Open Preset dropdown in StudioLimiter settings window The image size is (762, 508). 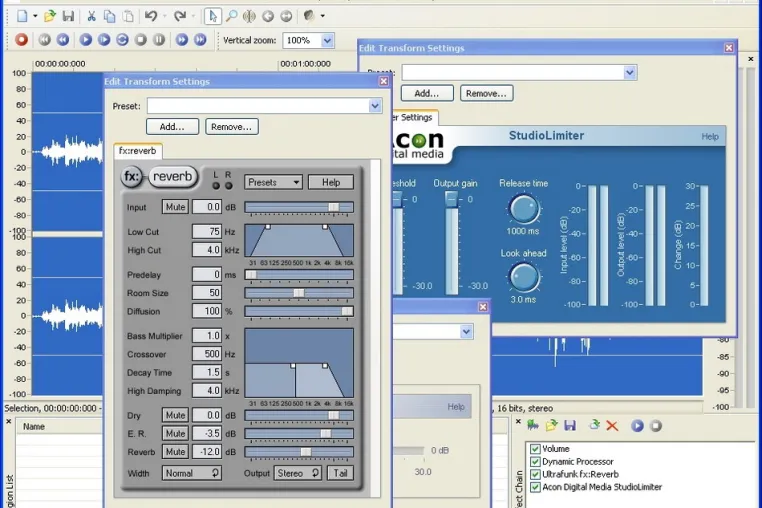click(x=630, y=72)
